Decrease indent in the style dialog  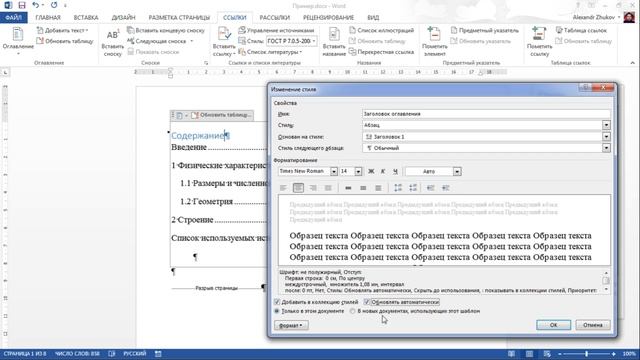(430, 188)
